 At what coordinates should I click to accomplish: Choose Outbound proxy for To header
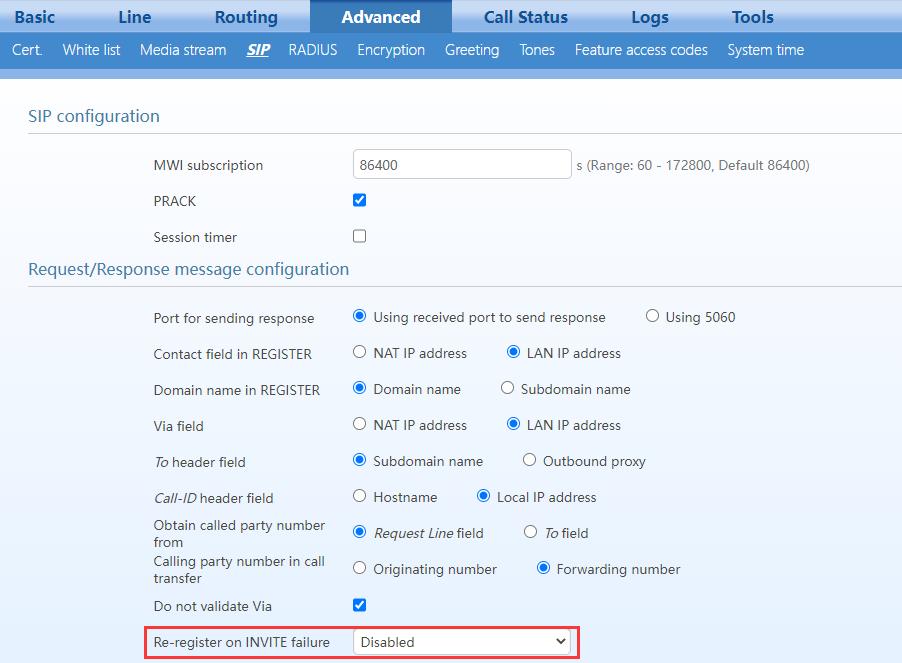pos(530,460)
